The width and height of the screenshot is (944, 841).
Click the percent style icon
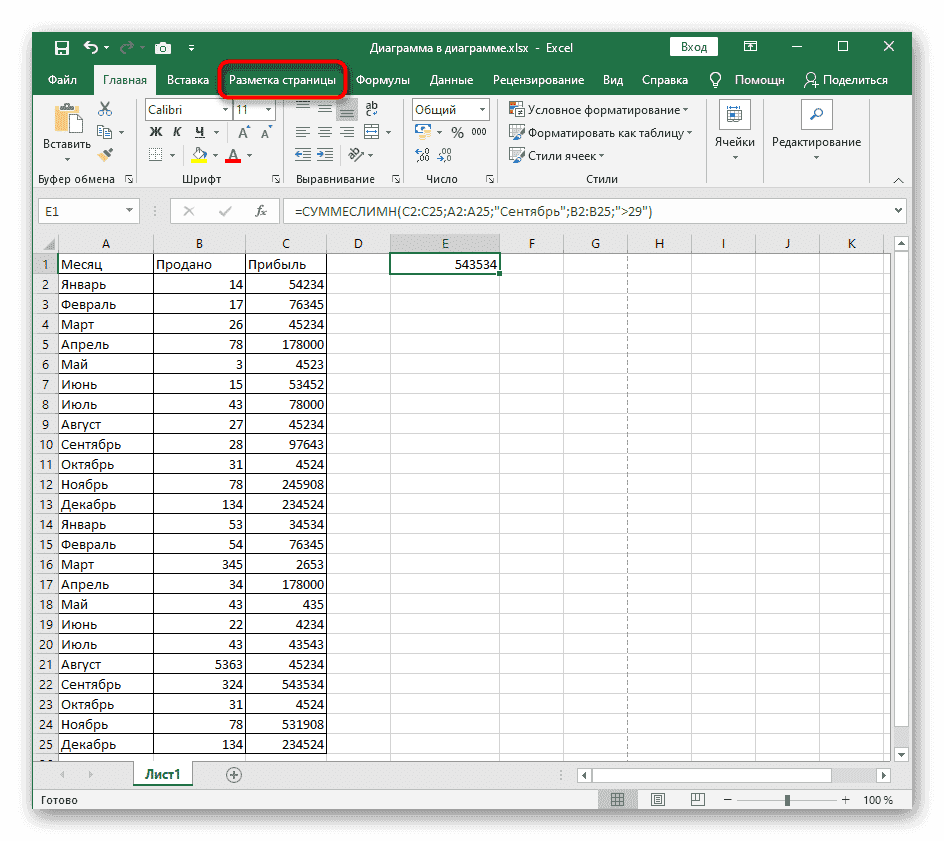[457, 132]
